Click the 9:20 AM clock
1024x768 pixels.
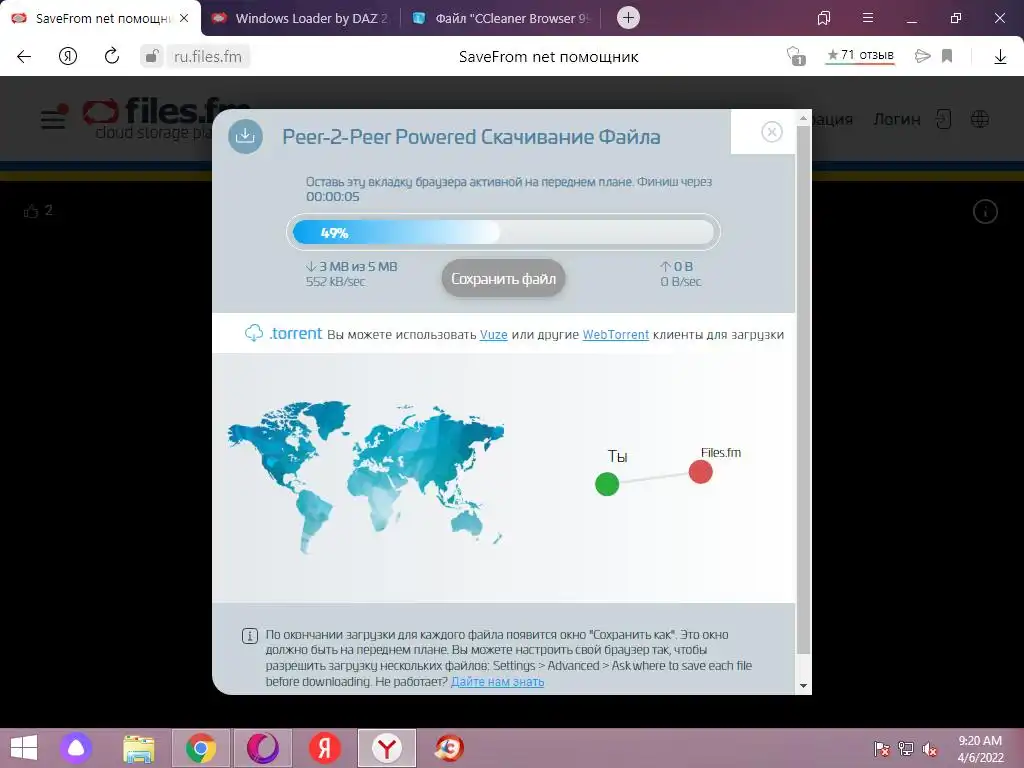point(980,741)
